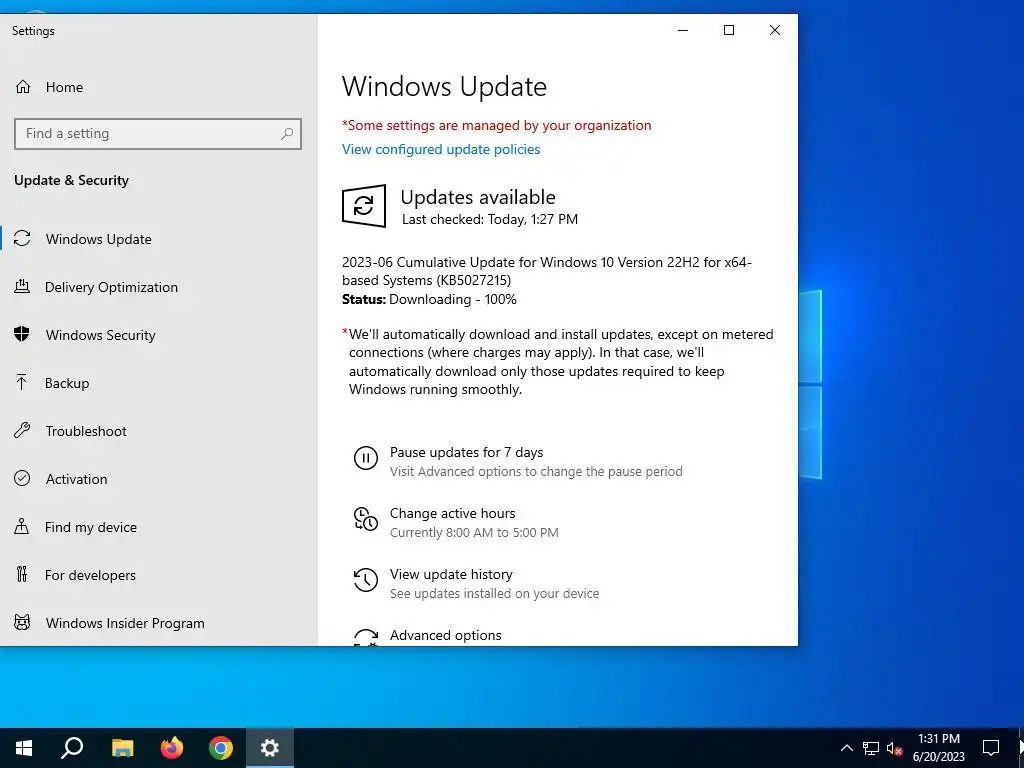Click the Last checked: Today, 1:27 PM text

click(490, 219)
